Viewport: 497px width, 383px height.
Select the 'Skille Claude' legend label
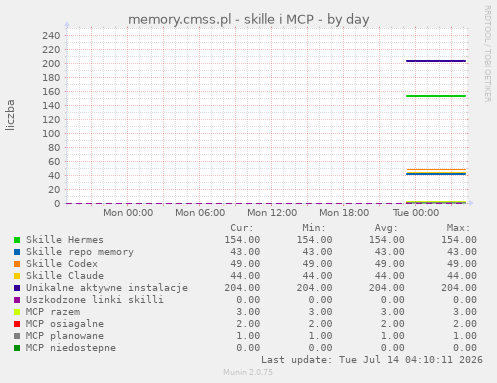coord(65,276)
